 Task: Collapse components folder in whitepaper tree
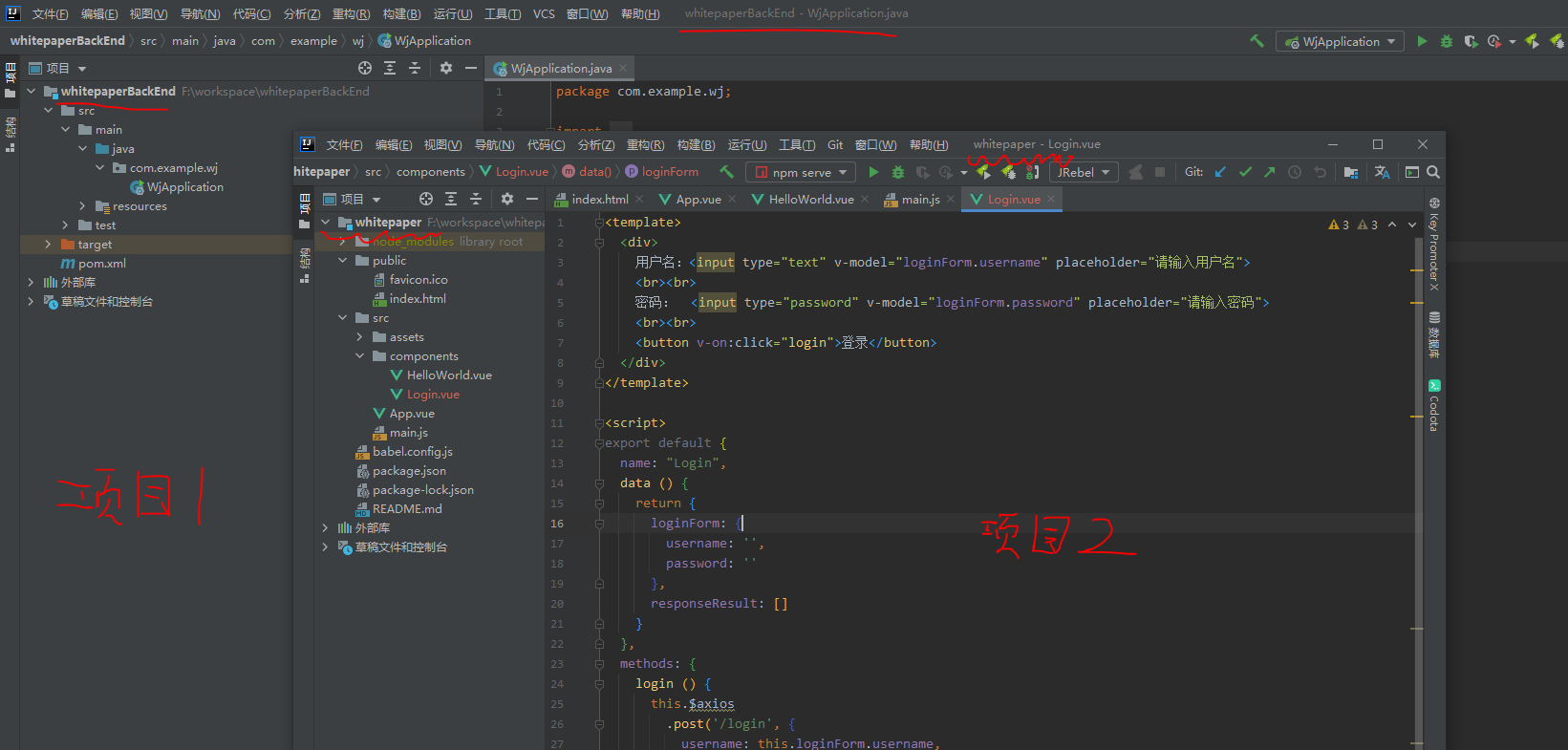pos(360,356)
